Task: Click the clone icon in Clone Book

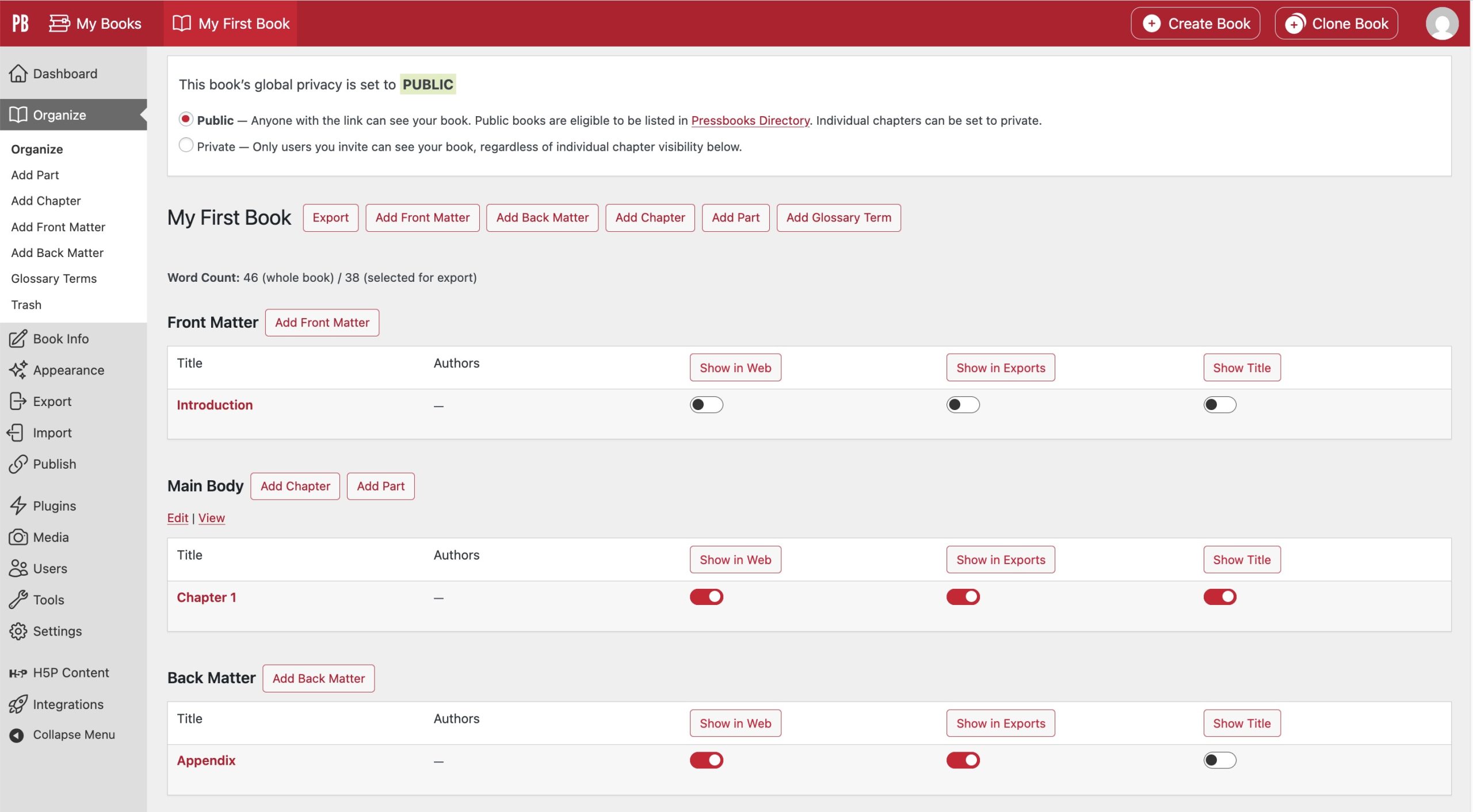Action: [1295, 23]
